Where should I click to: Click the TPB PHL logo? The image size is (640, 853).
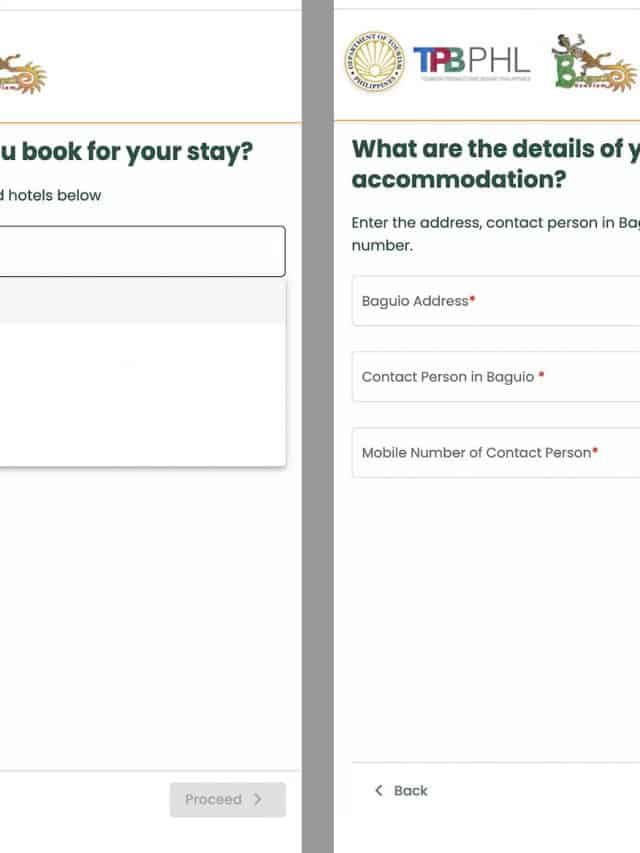pos(471,63)
